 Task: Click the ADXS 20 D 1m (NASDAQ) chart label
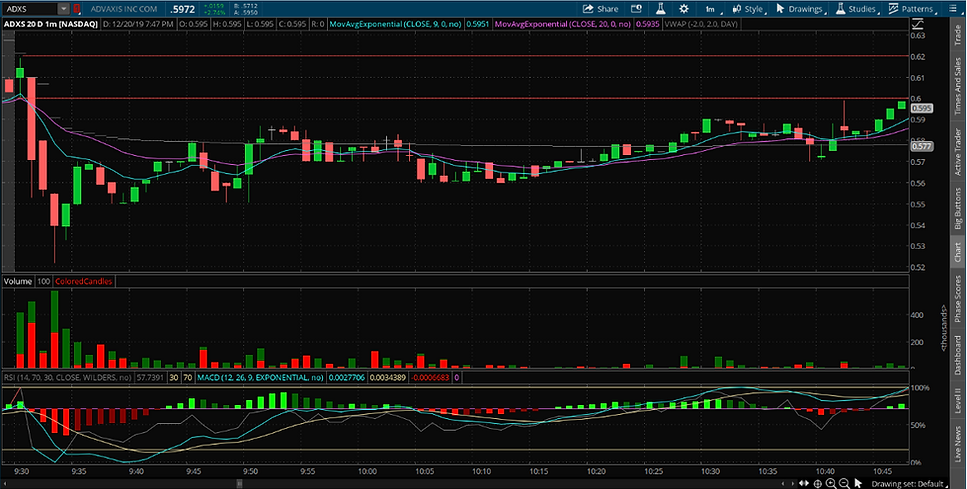(50, 24)
